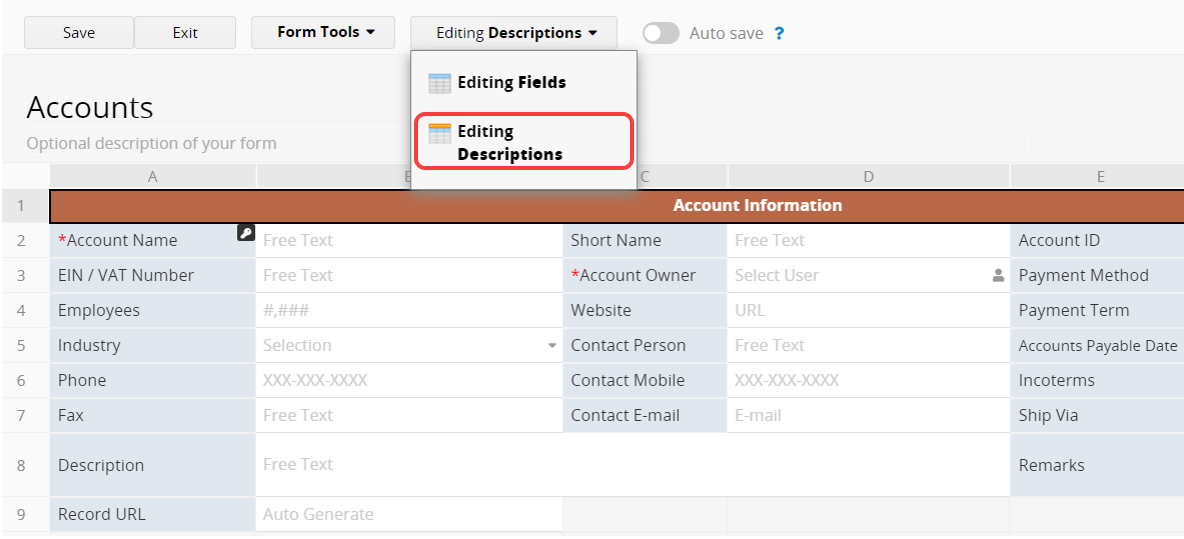Click the user icon in Account Owner field
The width and height of the screenshot is (1184, 539).
pyautogui.click(x=997, y=276)
